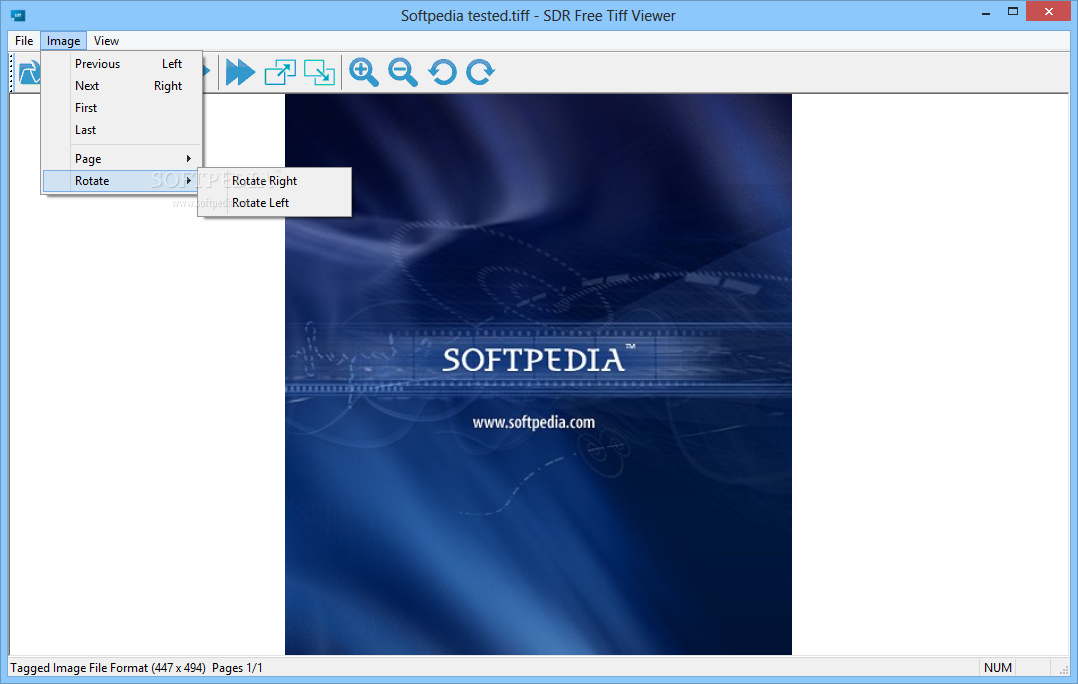Image resolution: width=1078 pixels, height=684 pixels.
Task: Click the blue enlarge-window toolbar icon
Action: tap(280, 72)
